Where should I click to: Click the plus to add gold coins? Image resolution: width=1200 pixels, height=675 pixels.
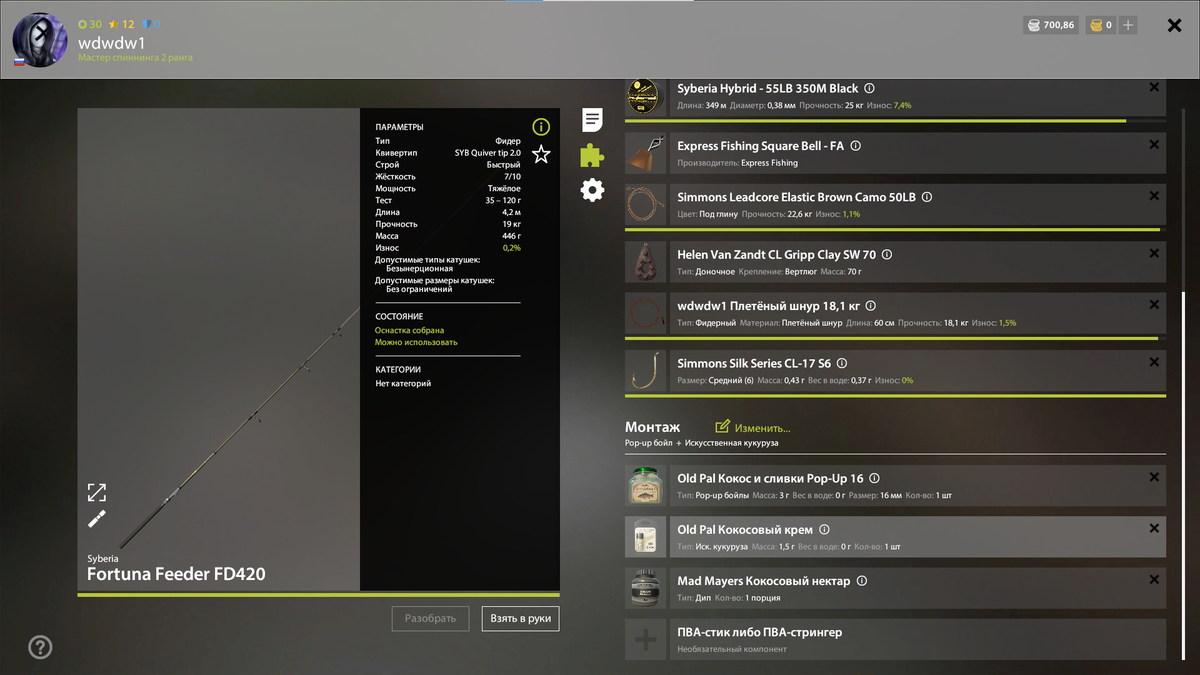point(1128,25)
